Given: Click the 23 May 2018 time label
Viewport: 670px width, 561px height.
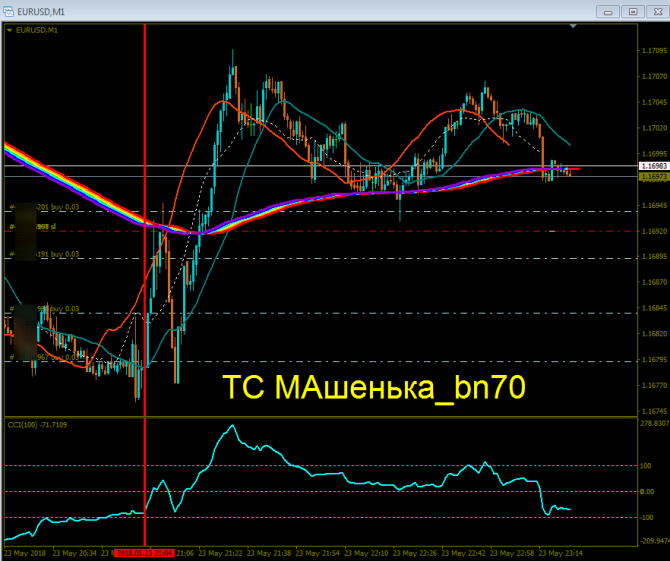Looking at the screenshot, I should tap(25, 553).
